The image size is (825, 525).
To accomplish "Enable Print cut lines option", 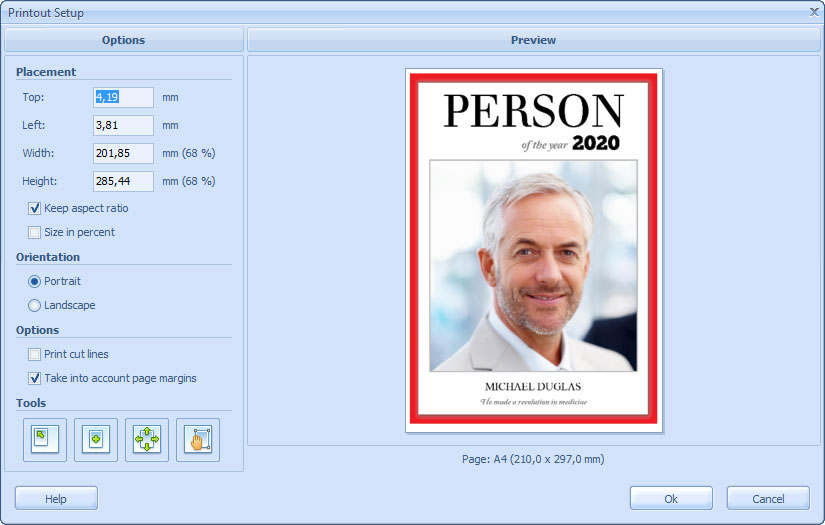I will [x=35, y=354].
